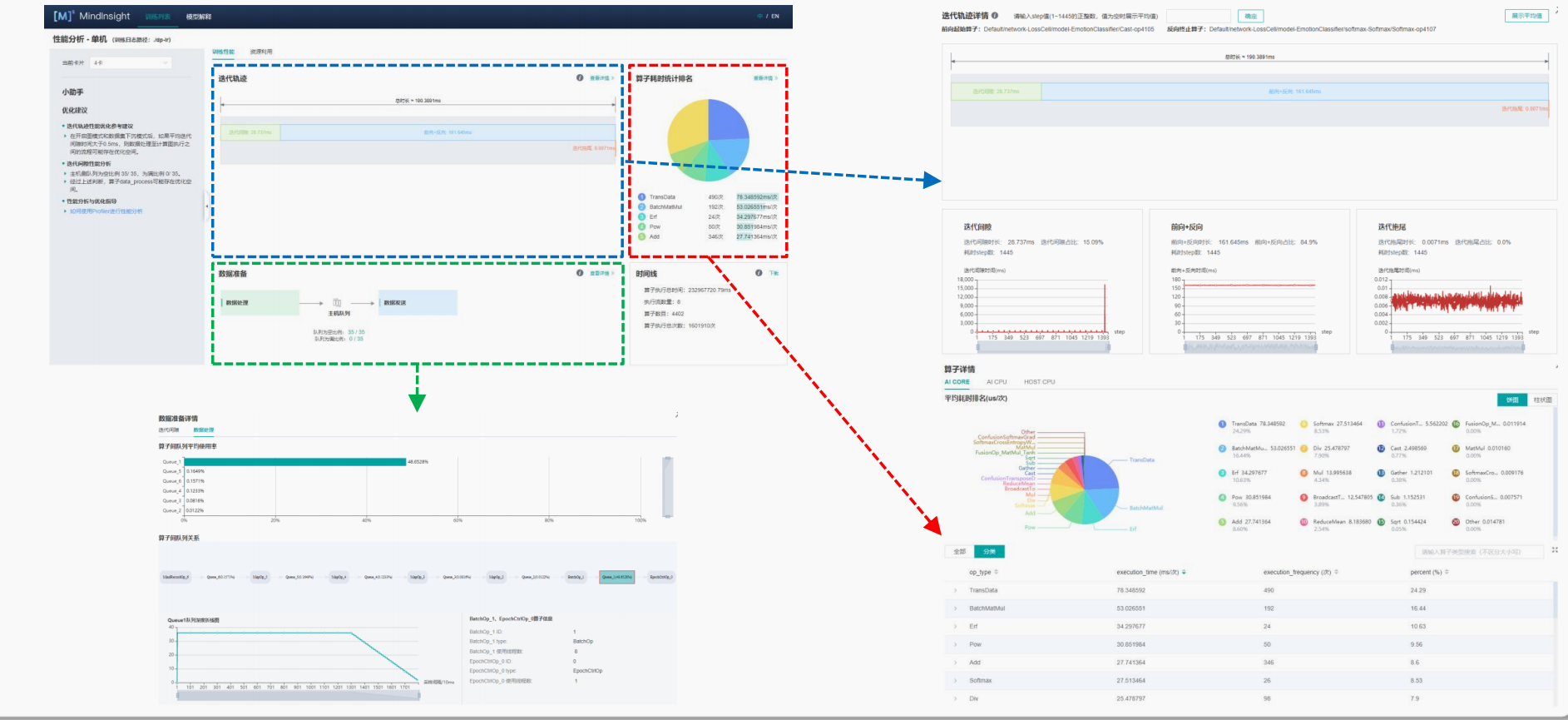
Task: Click the 前向+反向 segment in 迭代轨迹详情 timeline
Action: (x=1294, y=92)
